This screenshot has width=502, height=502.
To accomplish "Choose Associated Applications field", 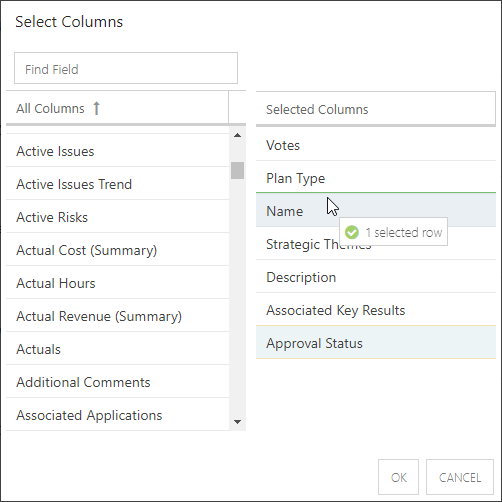I will pyautogui.click(x=117, y=415).
